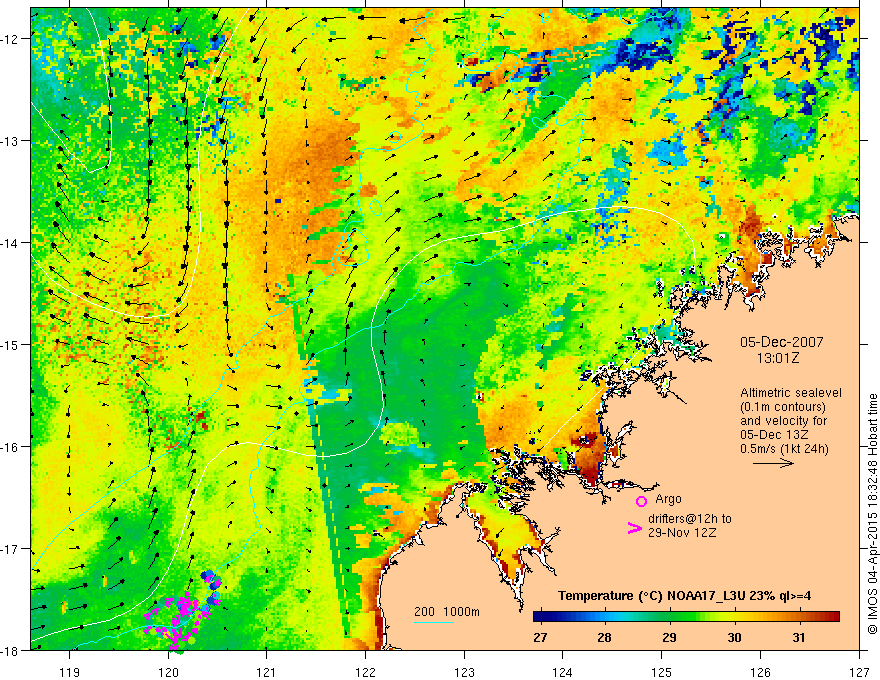Click the cyan 200 1000m isobath legend line

coord(434,622)
